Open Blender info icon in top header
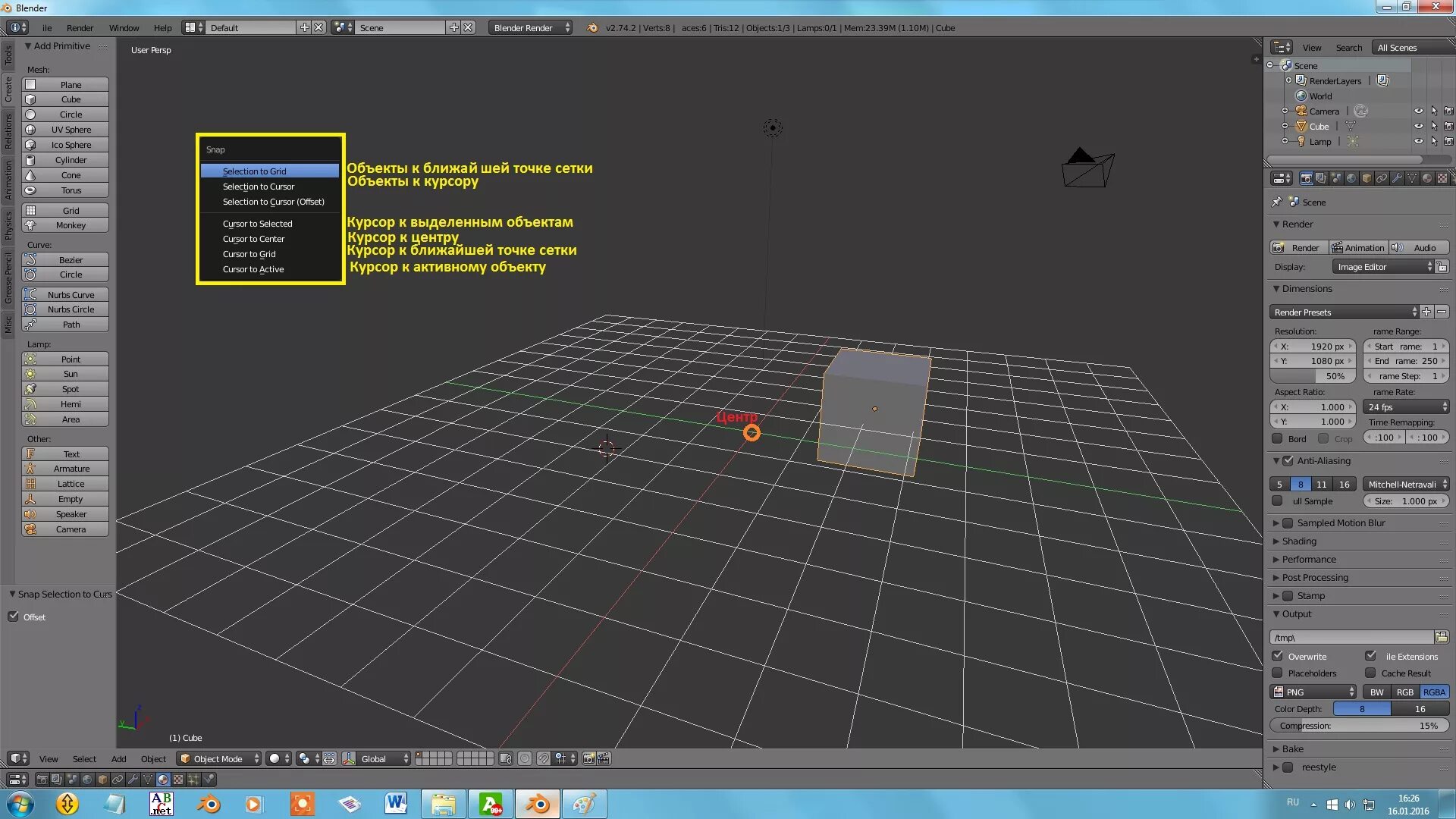This screenshot has width=1456, height=819. click(17, 27)
